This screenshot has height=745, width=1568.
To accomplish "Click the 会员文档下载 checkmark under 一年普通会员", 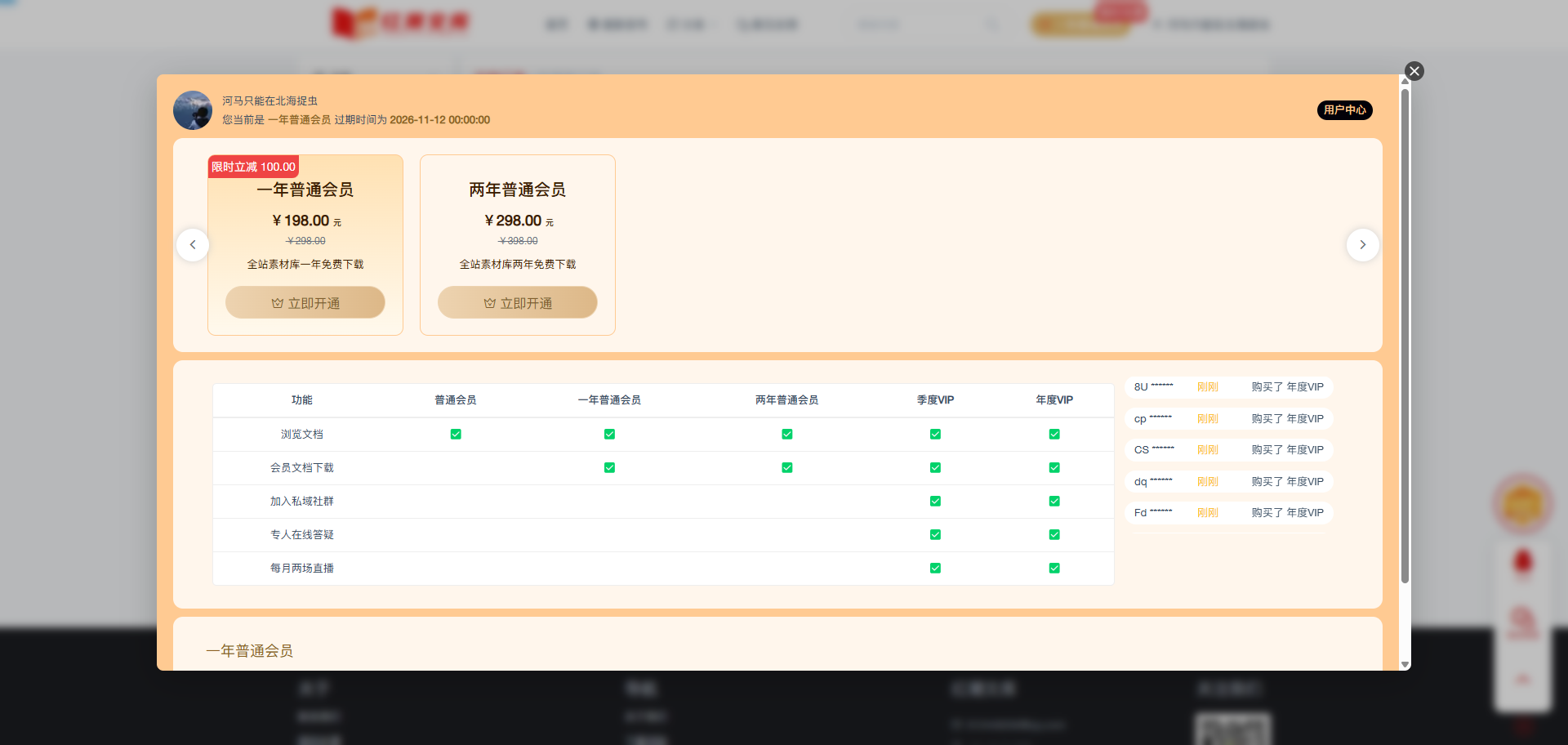I will click(x=609, y=468).
